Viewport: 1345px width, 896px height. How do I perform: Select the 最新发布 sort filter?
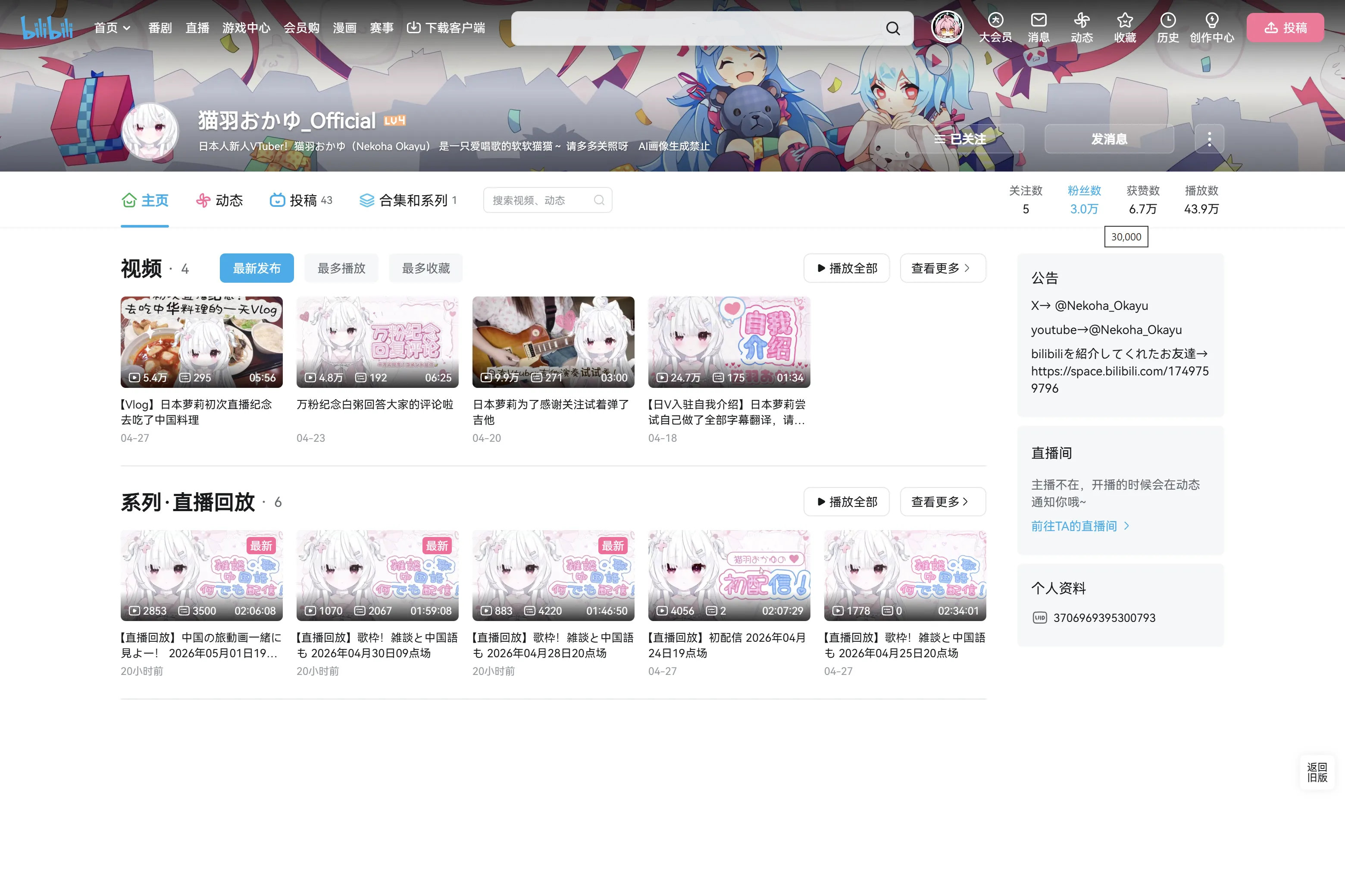pyautogui.click(x=256, y=268)
